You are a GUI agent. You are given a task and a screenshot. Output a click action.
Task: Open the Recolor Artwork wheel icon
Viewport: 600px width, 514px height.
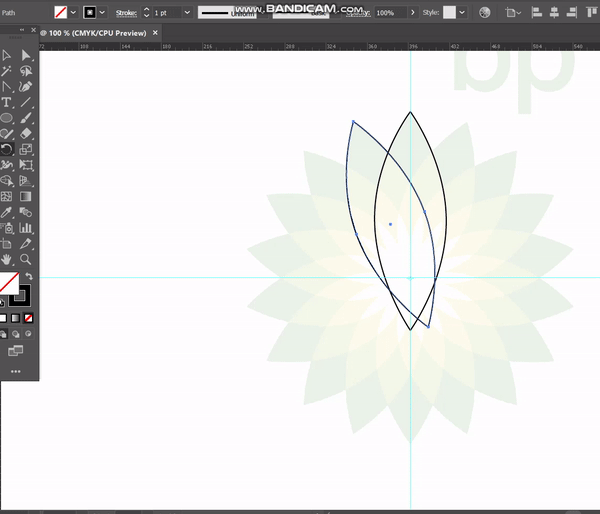point(484,13)
